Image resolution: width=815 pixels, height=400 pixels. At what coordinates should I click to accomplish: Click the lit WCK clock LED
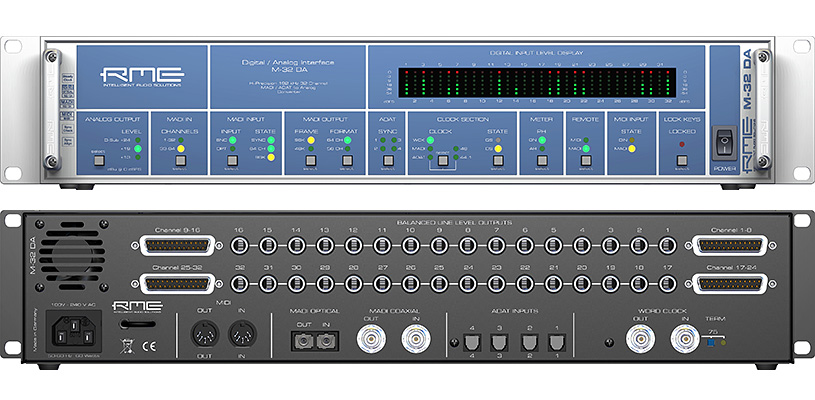(x=430, y=140)
